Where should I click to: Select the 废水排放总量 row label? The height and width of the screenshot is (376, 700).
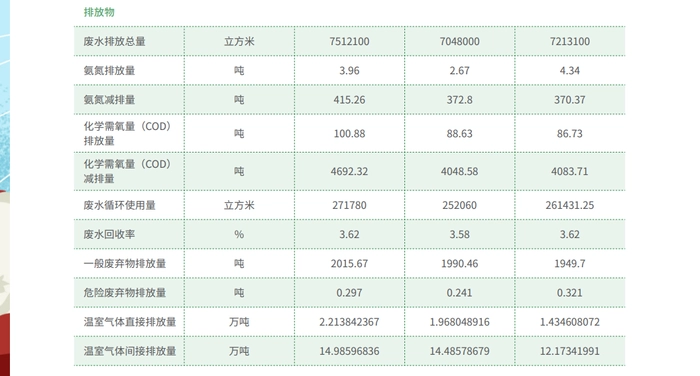114,42
